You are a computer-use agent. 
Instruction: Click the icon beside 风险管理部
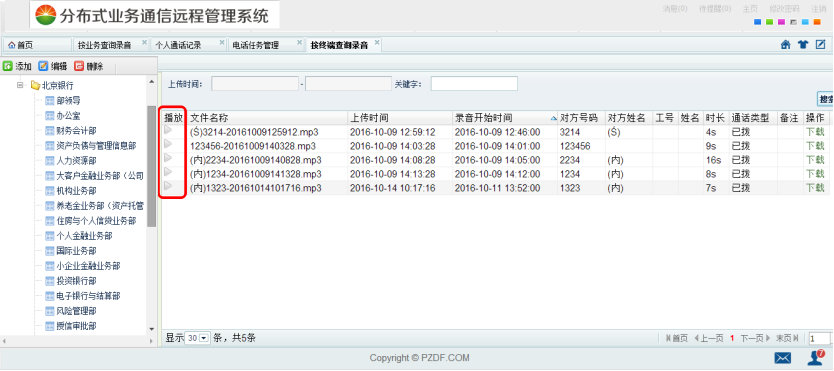(x=50, y=311)
